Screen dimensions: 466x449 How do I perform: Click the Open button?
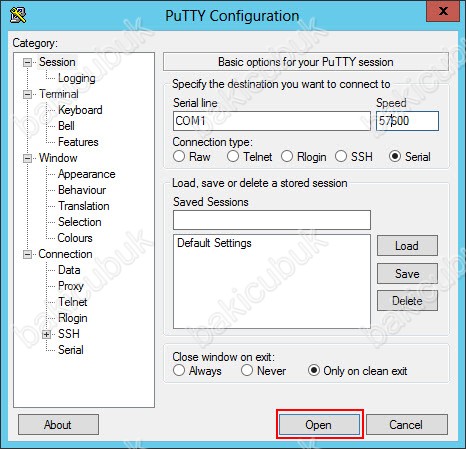(319, 425)
